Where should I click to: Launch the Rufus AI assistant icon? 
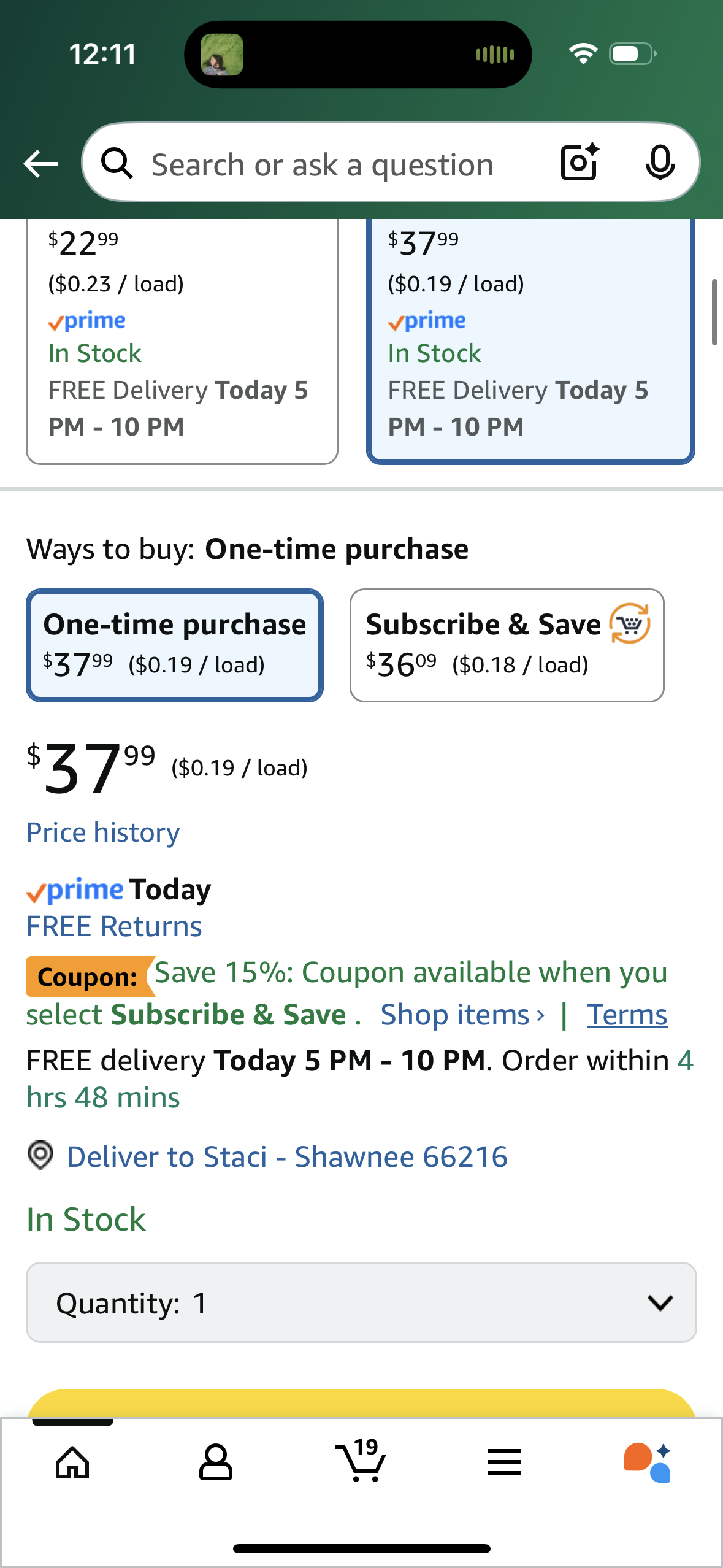coord(648,1462)
